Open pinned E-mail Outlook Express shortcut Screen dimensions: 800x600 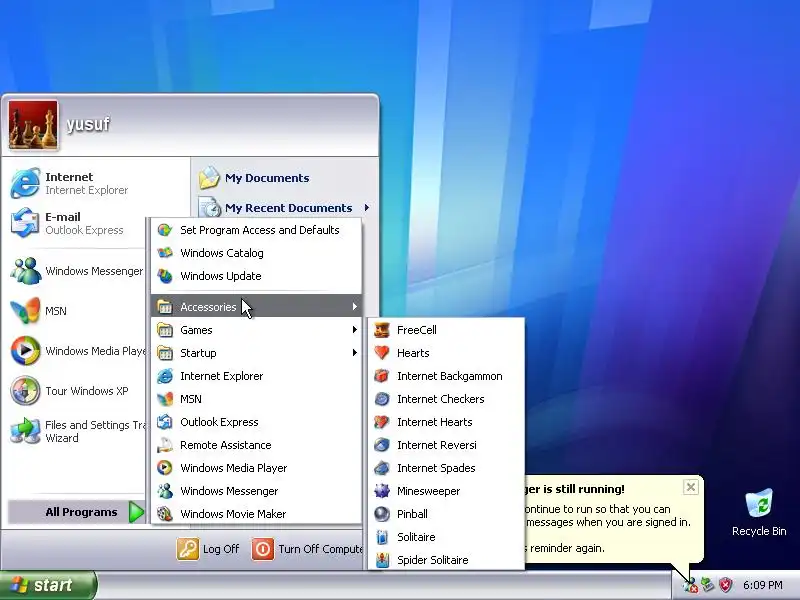tap(77, 223)
